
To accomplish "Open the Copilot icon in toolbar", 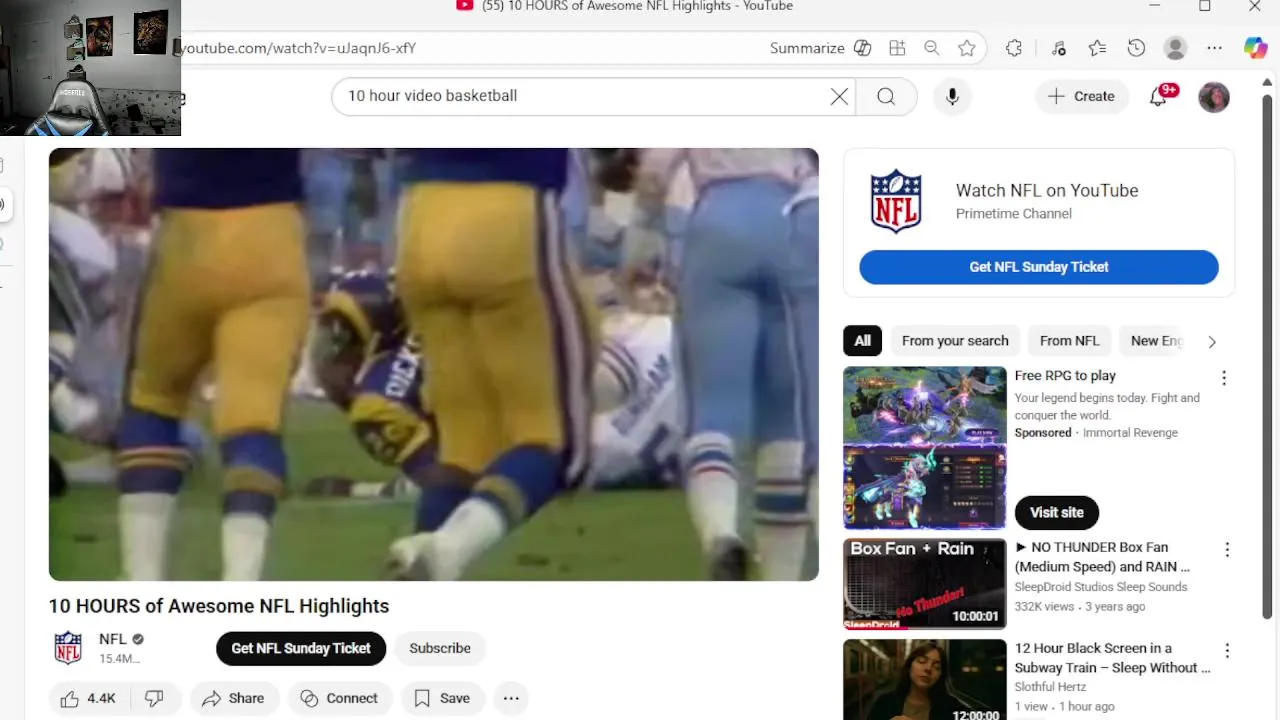I will (x=1255, y=48).
